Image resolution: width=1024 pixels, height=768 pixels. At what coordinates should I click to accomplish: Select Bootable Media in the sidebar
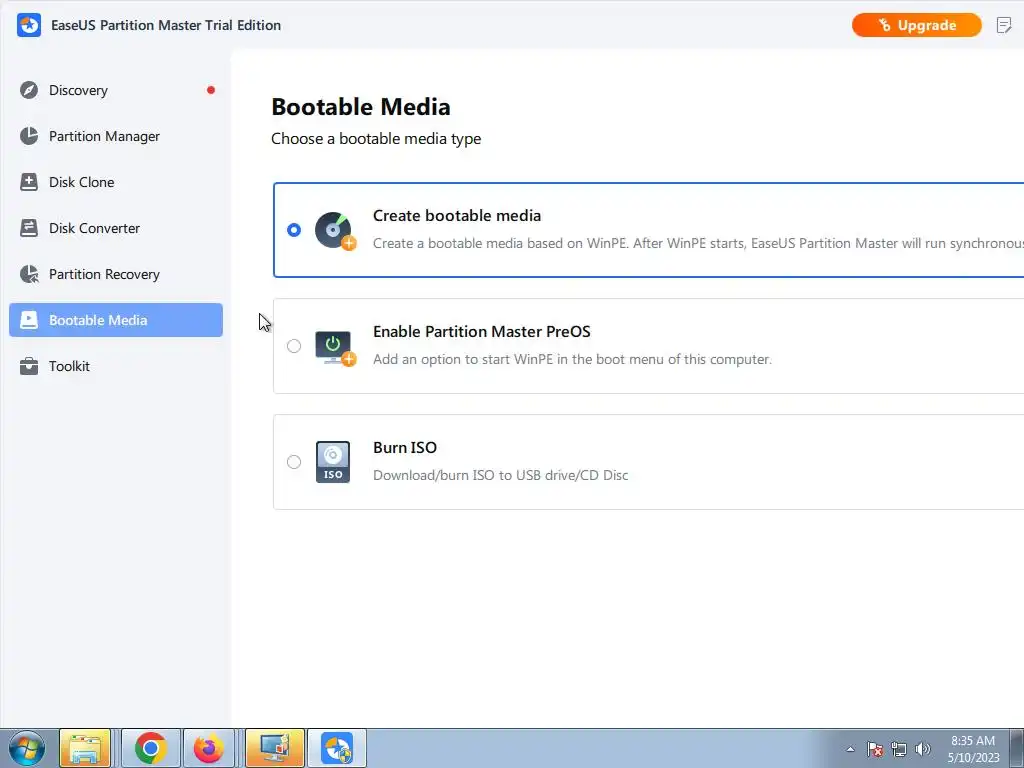(x=116, y=320)
